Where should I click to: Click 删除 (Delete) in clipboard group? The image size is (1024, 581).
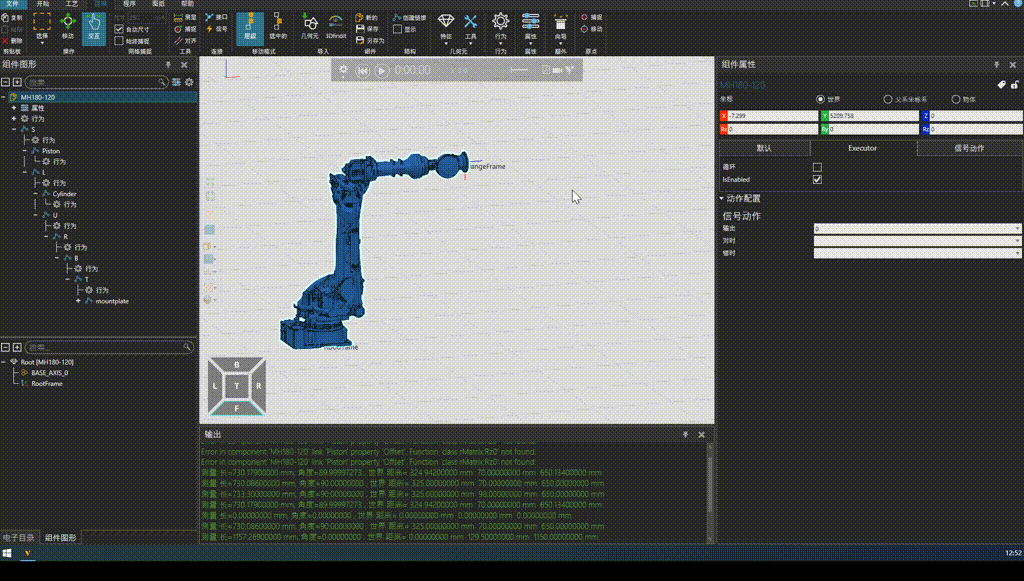(12, 40)
